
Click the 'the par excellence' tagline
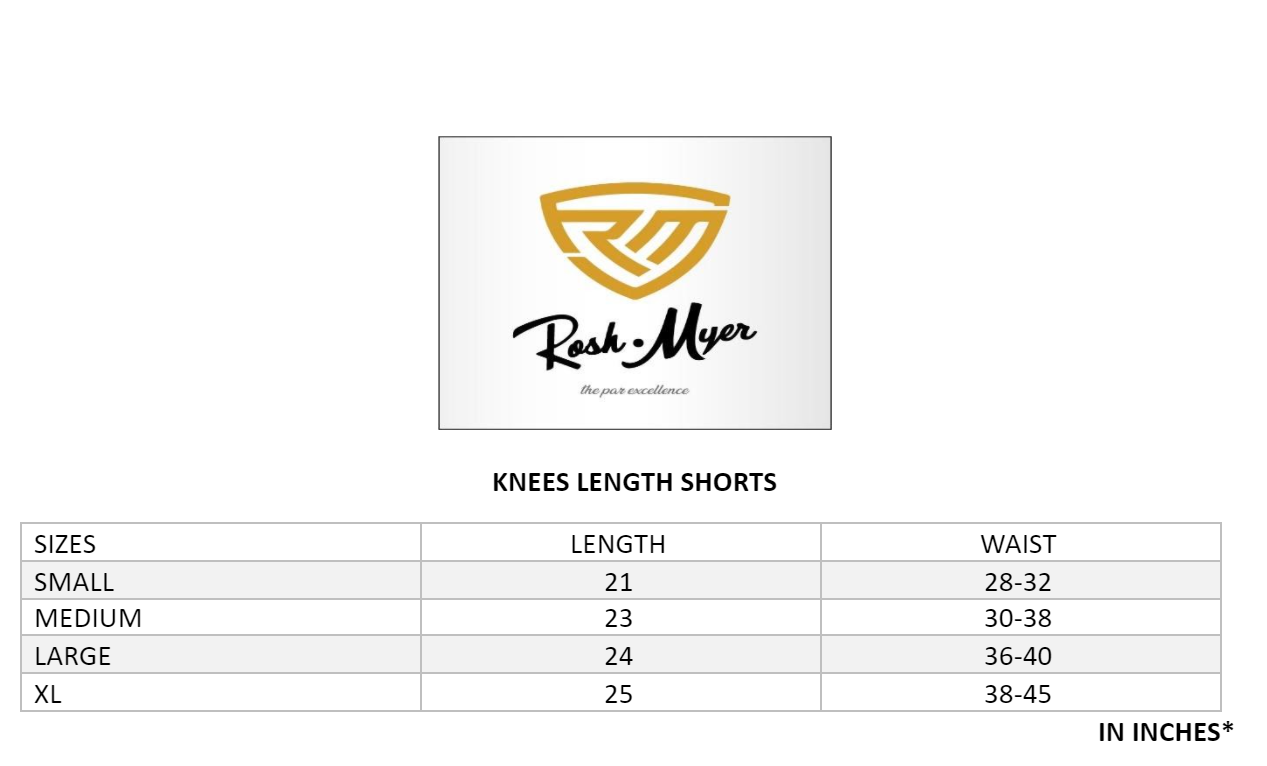[x=634, y=389]
